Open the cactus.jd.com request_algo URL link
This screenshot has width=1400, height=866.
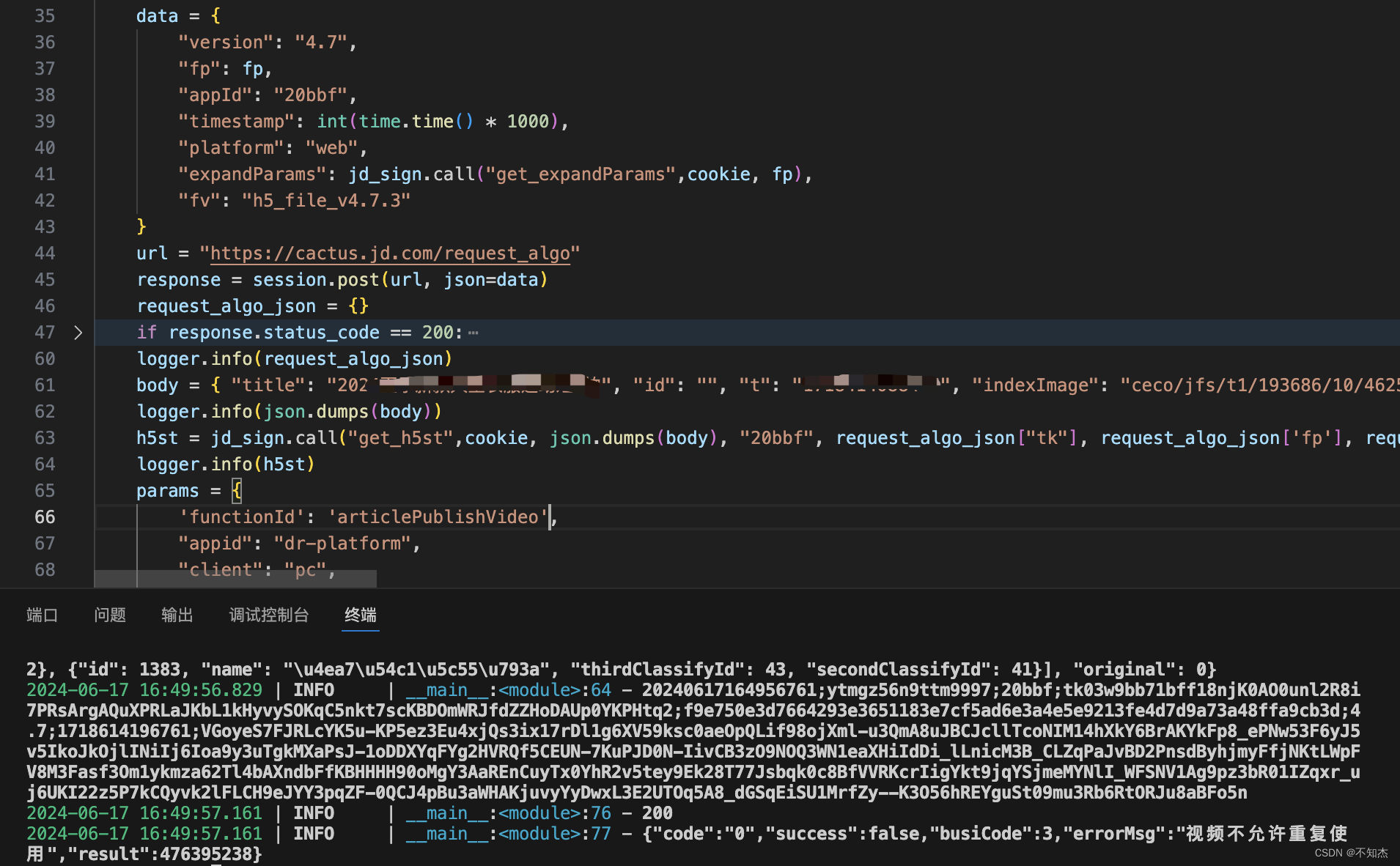click(390, 253)
